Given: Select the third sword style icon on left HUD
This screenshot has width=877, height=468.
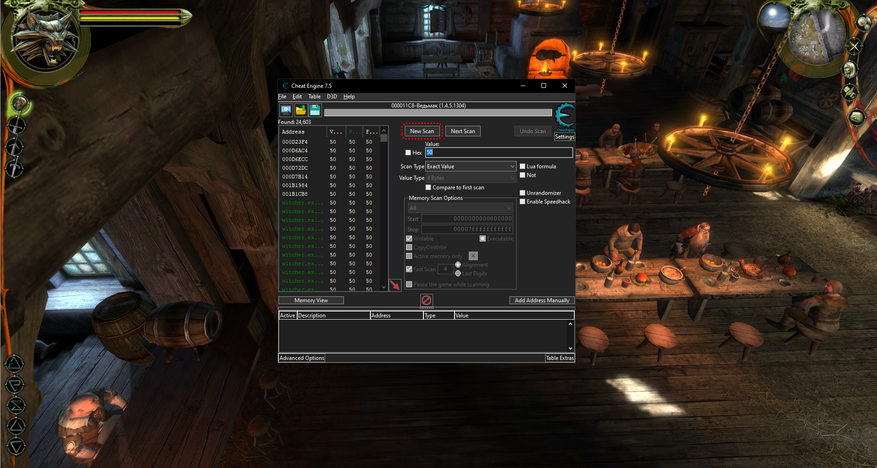Looking at the screenshot, I should click(14, 168).
